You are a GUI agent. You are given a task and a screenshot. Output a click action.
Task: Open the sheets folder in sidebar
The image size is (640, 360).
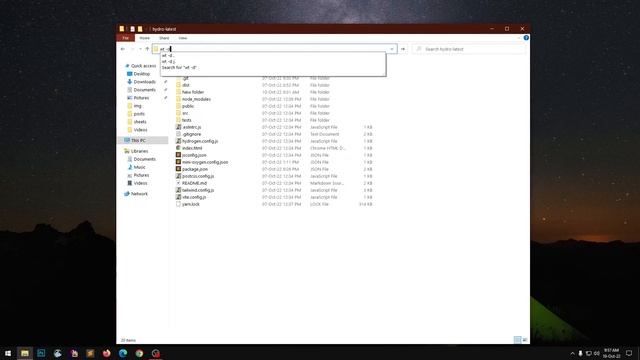140,122
